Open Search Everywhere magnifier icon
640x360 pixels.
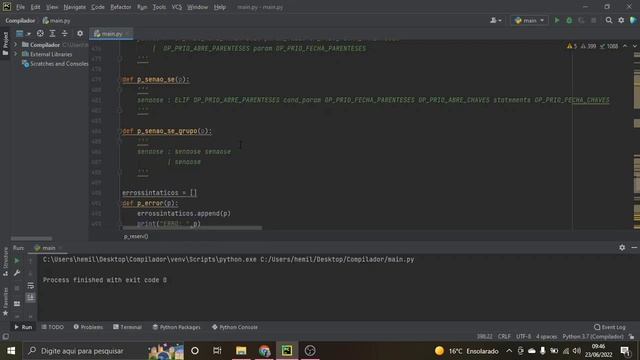[609, 20]
